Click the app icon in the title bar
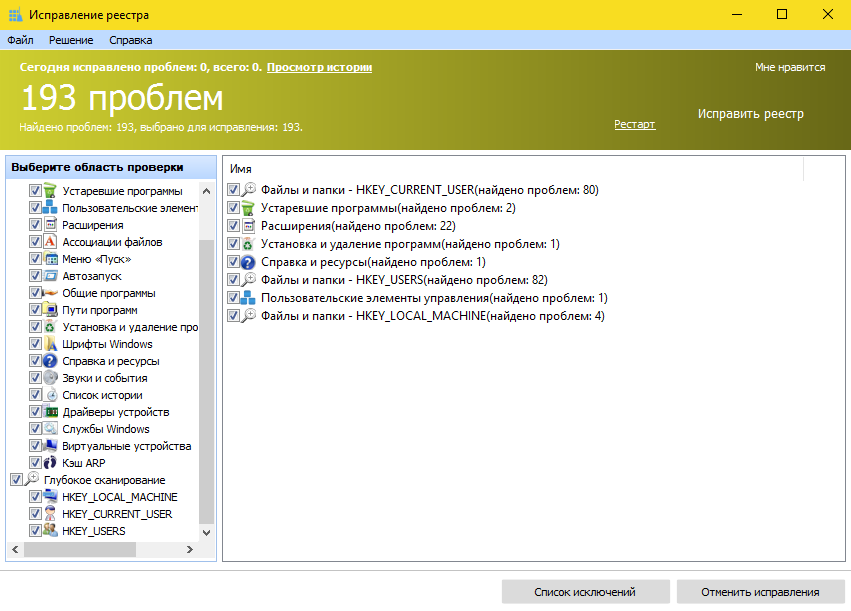Viewport: 851px width, 611px height. (16, 15)
